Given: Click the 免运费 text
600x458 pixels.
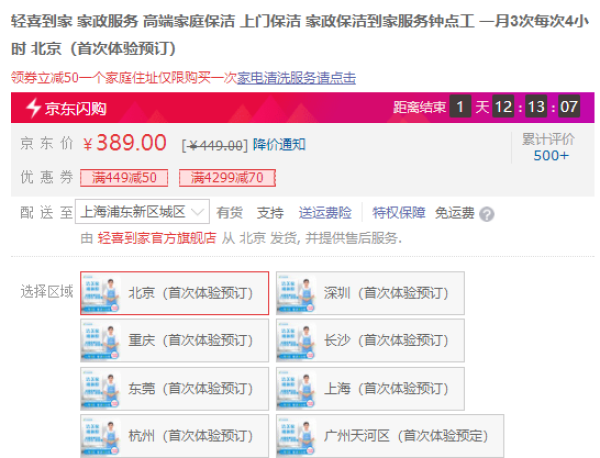Looking at the screenshot, I should pos(455,213).
